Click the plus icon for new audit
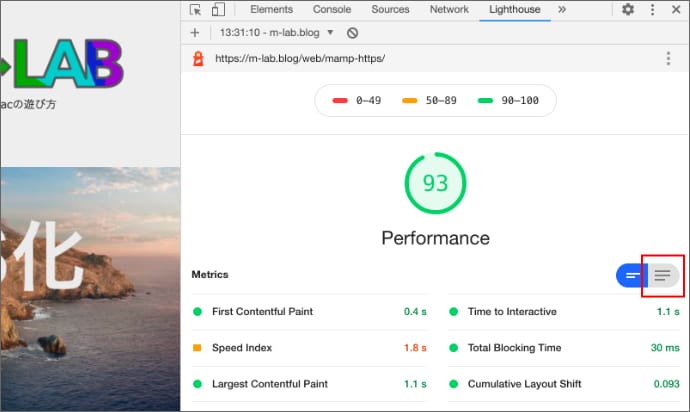This screenshot has width=690, height=412. click(195, 33)
